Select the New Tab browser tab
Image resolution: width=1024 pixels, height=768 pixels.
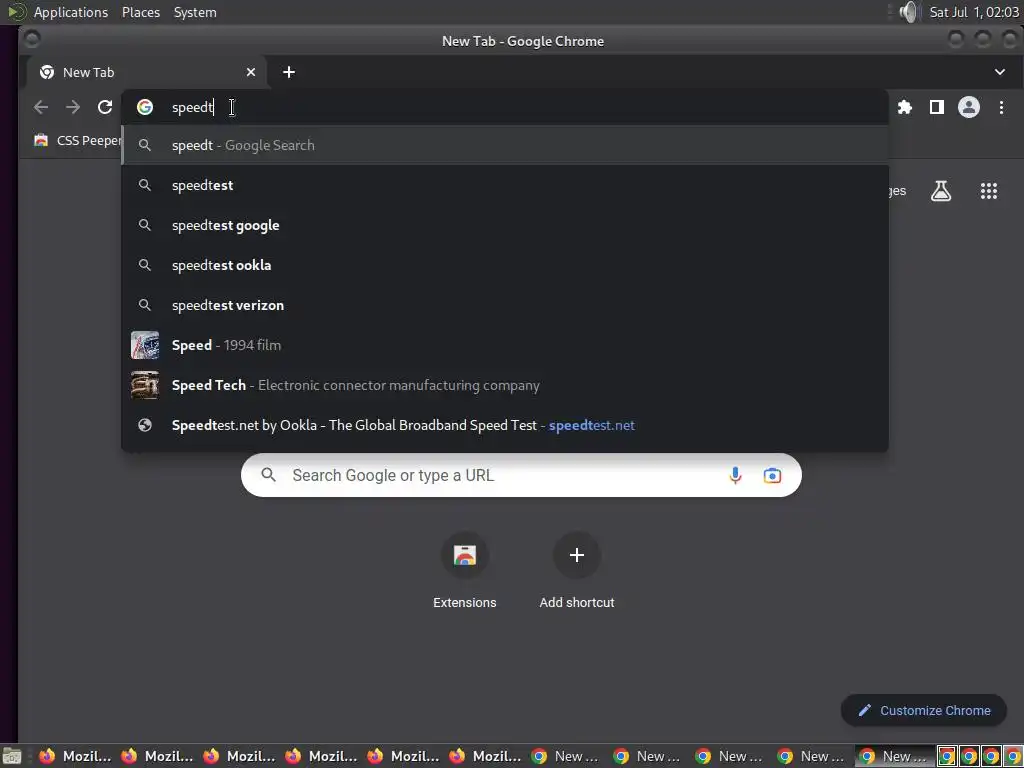coord(147,72)
